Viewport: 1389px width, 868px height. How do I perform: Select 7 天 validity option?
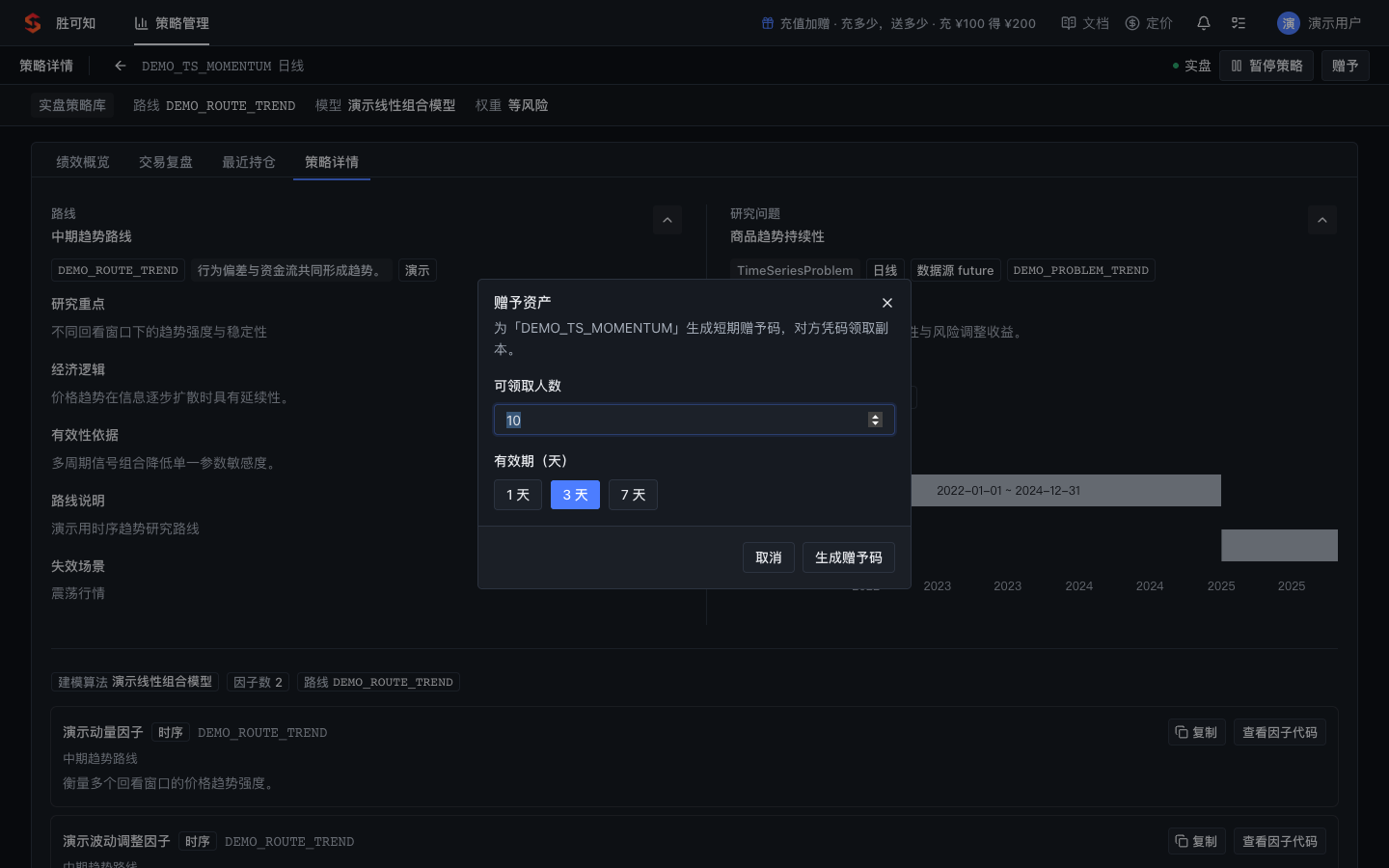(633, 495)
